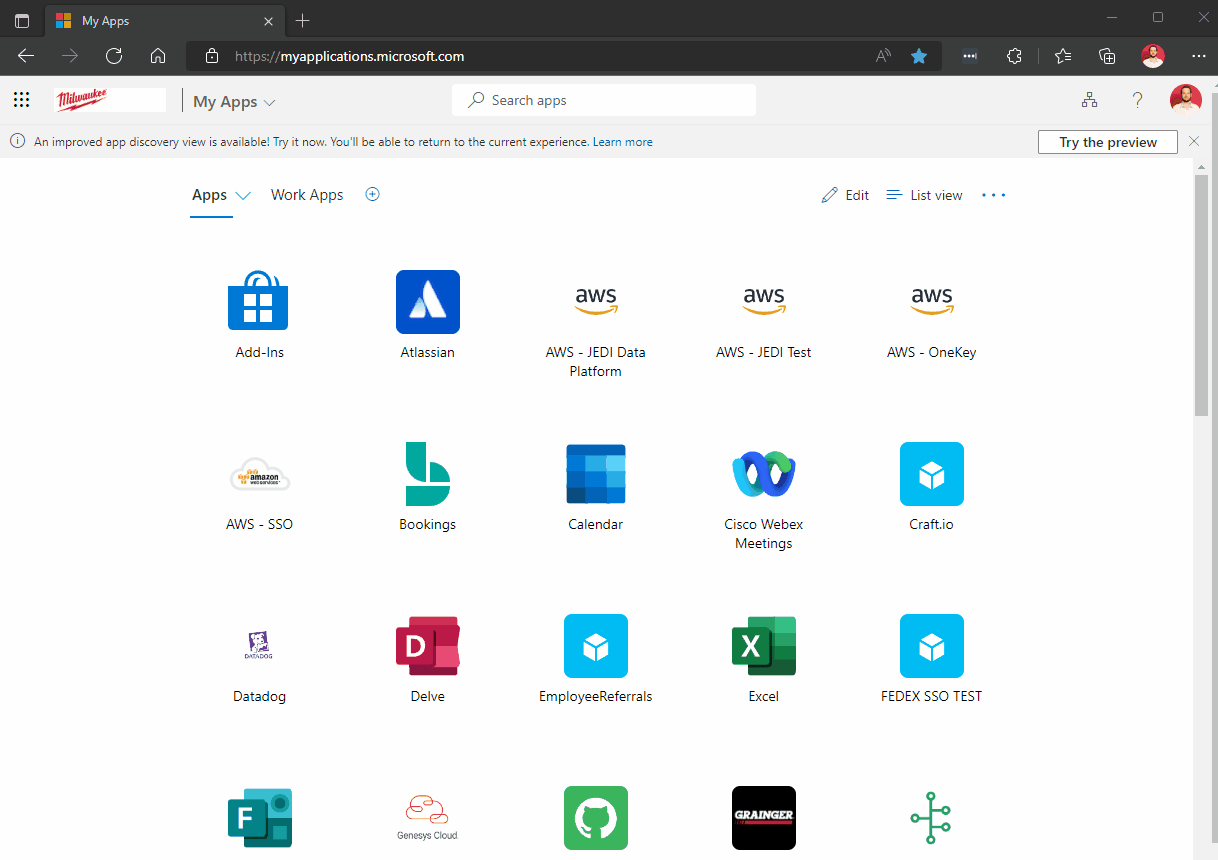Image resolution: width=1218 pixels, height=860 pixels.
Task: Open the Excel app icon
Action: (764, 646)
